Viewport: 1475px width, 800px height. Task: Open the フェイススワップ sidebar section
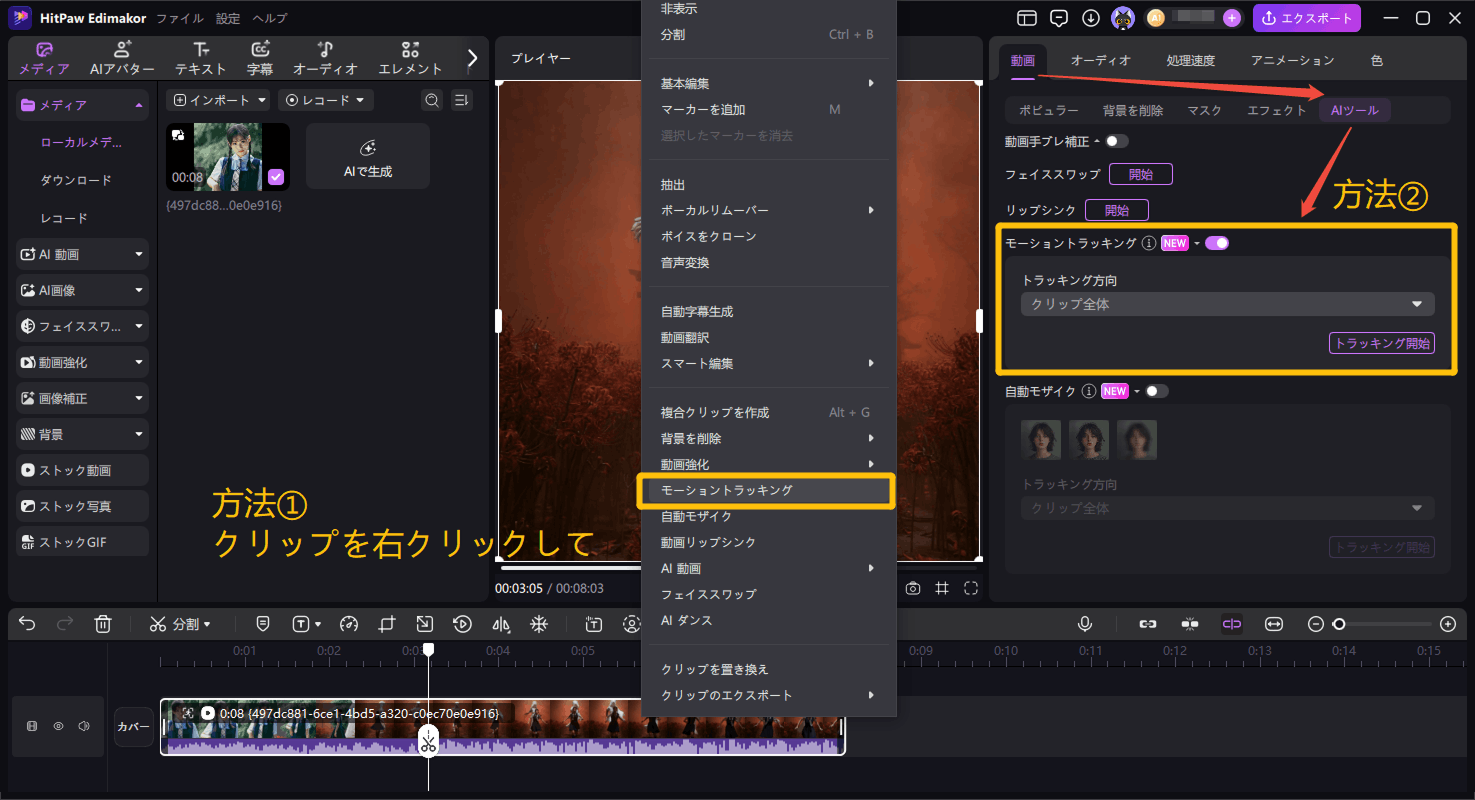[81, 326]
